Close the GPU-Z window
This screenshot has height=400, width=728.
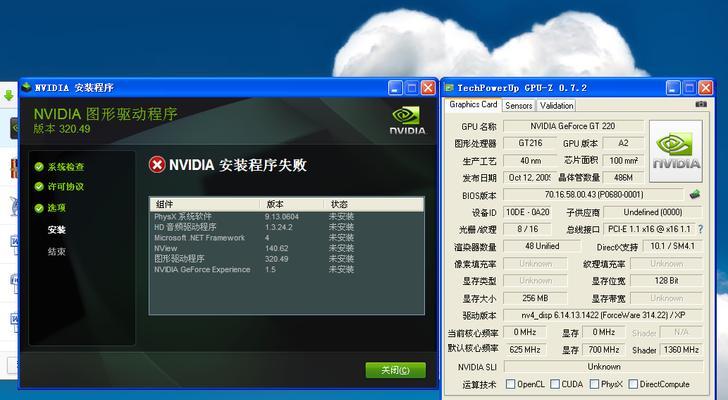point(705,88)
